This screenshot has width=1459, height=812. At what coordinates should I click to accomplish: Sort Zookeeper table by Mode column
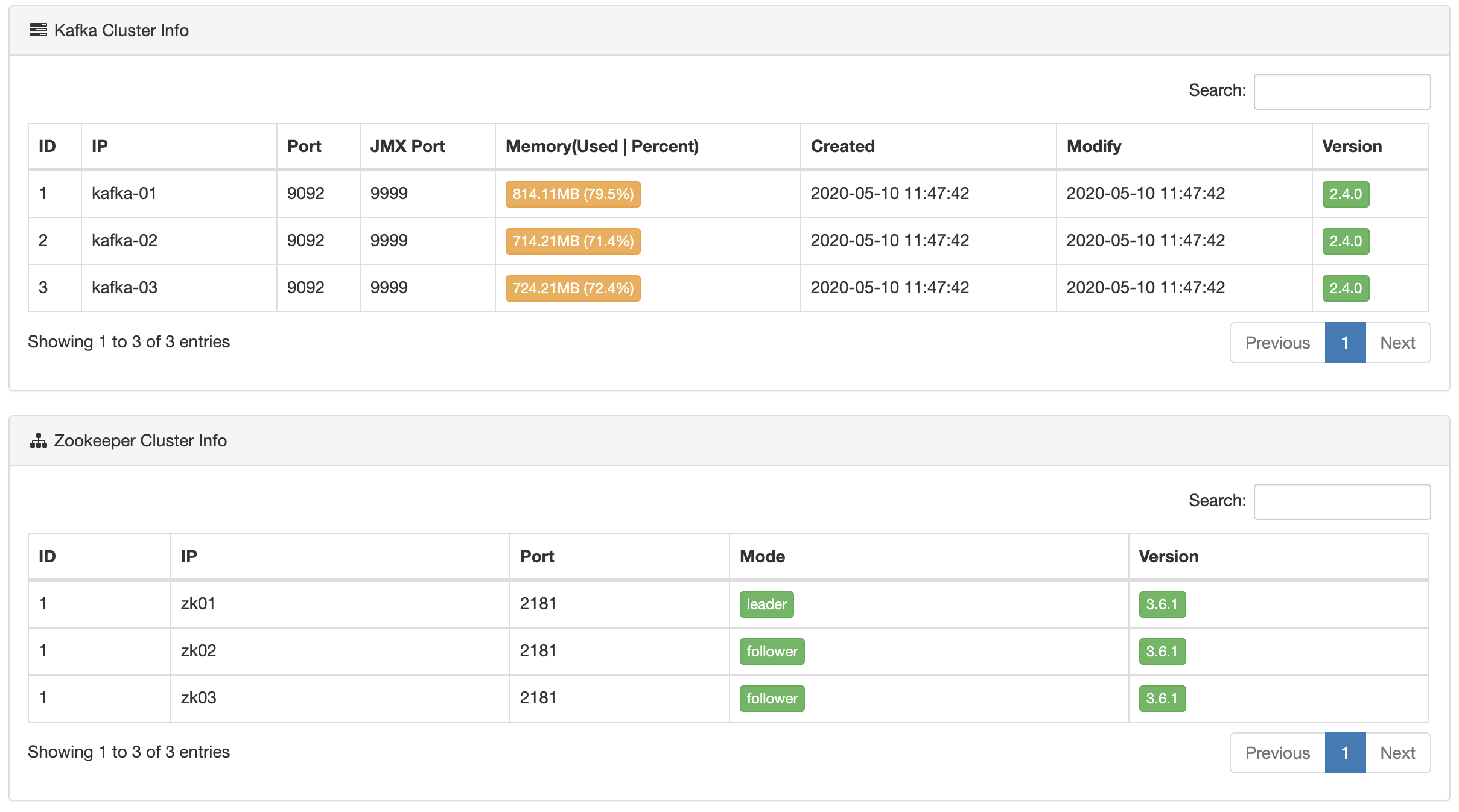(x=929, y=556)
